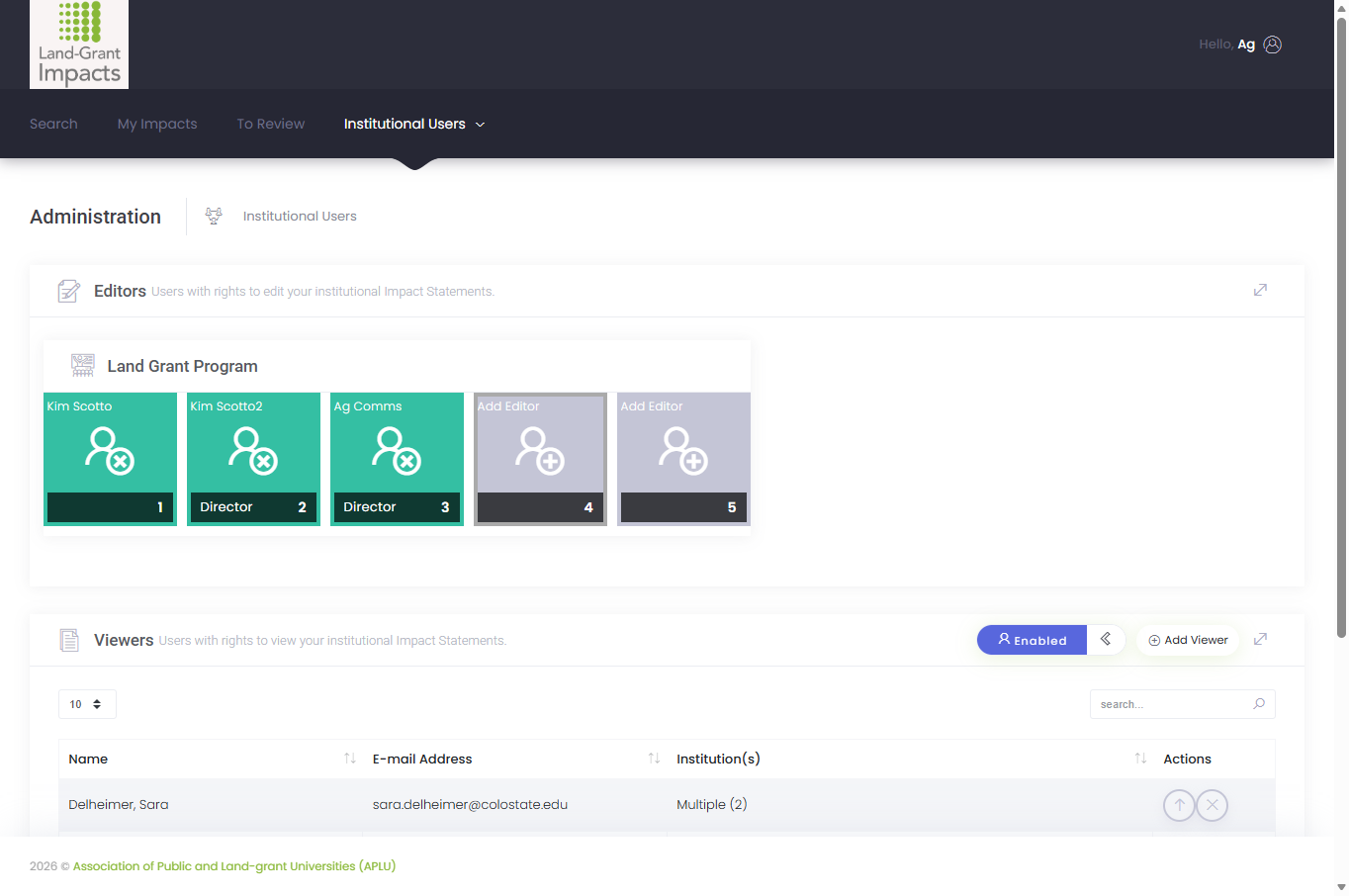The image size is (1349, 896).
Task: Remove editor Ag Comms via user icon
Action: [x=397, y=451]
